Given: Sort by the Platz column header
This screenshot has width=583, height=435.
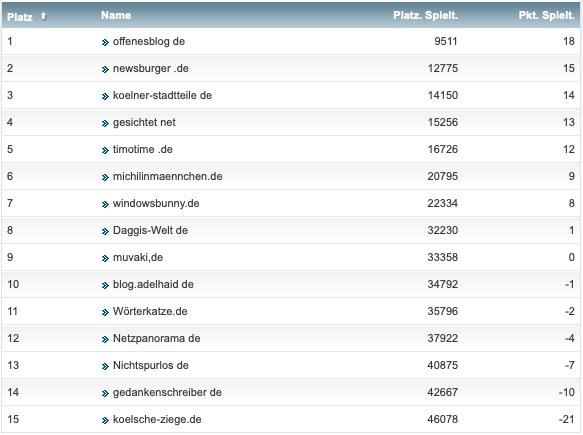Looking at the screenshot, I should tap(20, 17).
